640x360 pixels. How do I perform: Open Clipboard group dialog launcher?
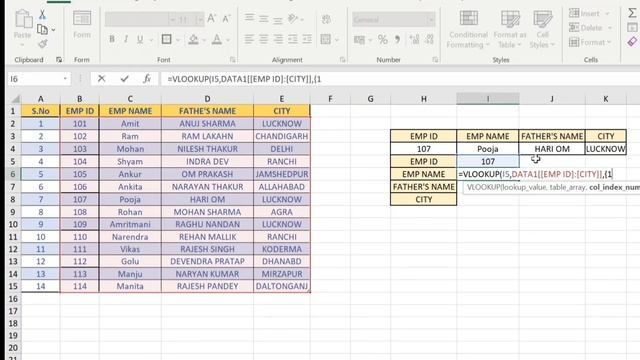(59, 60)
